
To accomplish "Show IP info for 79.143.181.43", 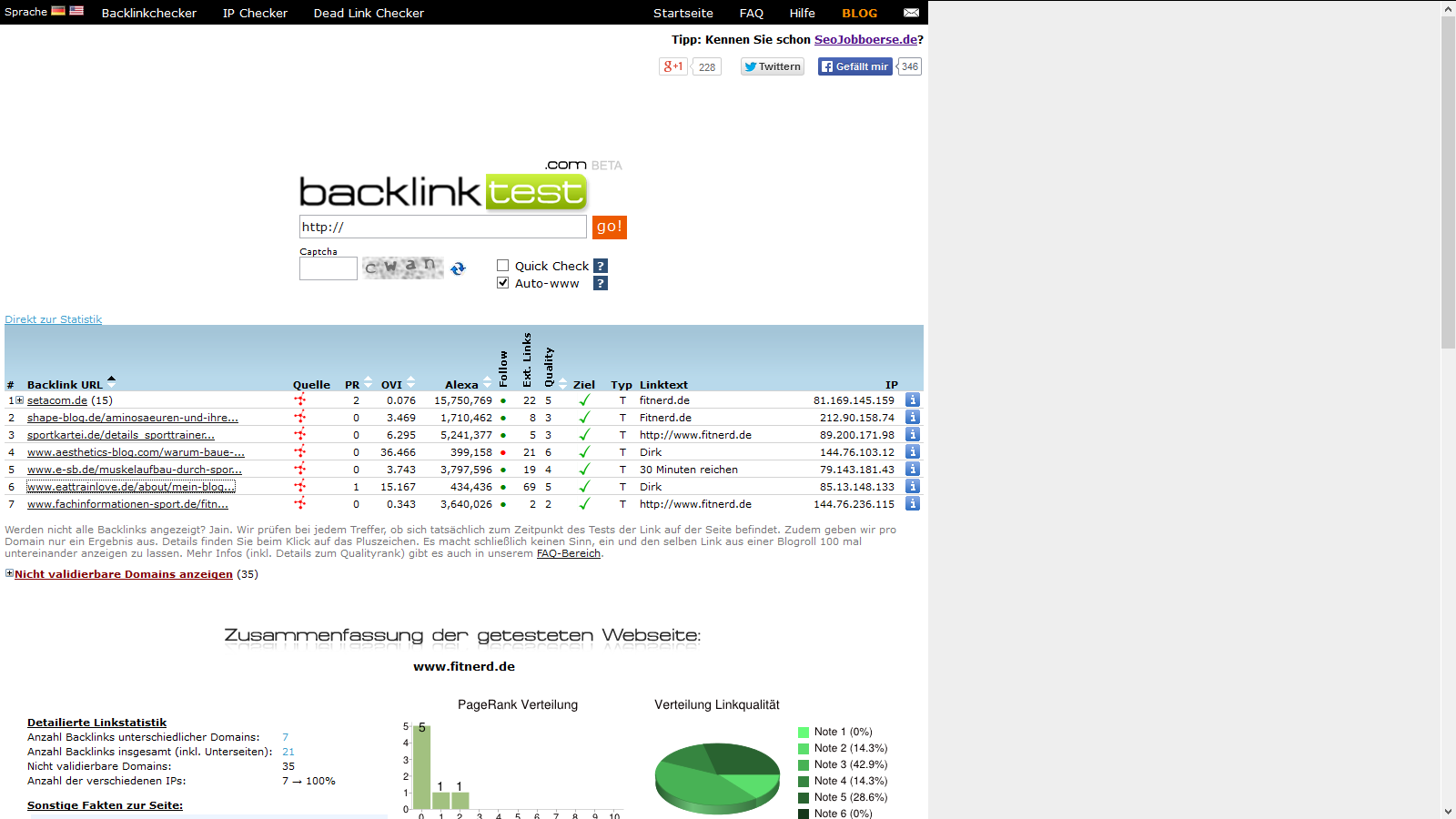I will click(913, 469).
